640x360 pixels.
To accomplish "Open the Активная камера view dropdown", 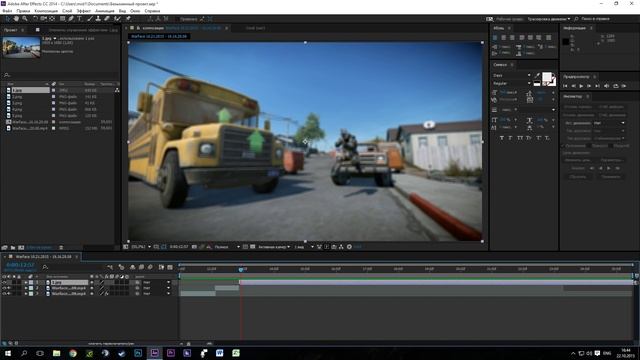I will point(274,247).
